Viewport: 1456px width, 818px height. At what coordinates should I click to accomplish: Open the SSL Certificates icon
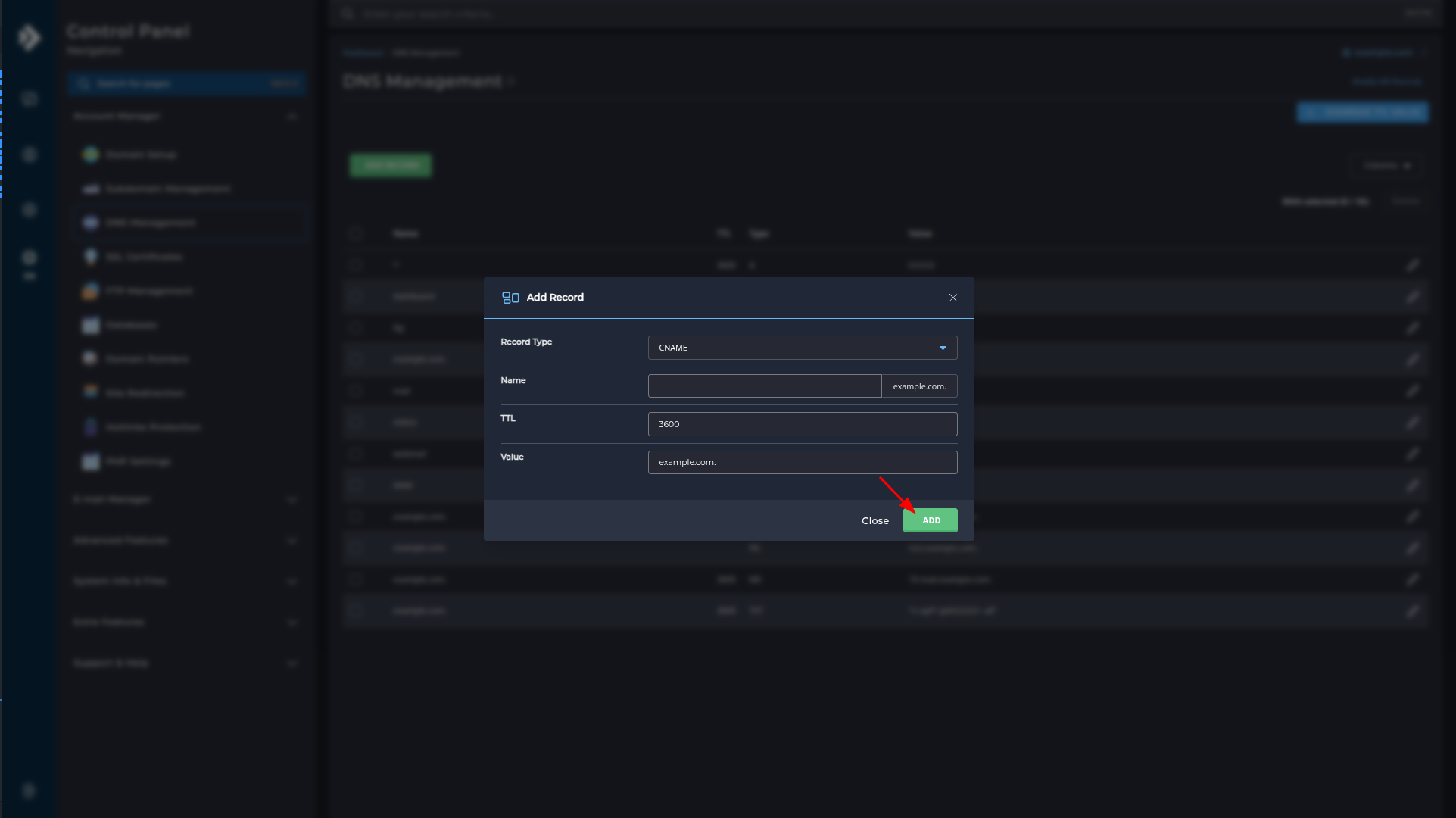[89, 257]
